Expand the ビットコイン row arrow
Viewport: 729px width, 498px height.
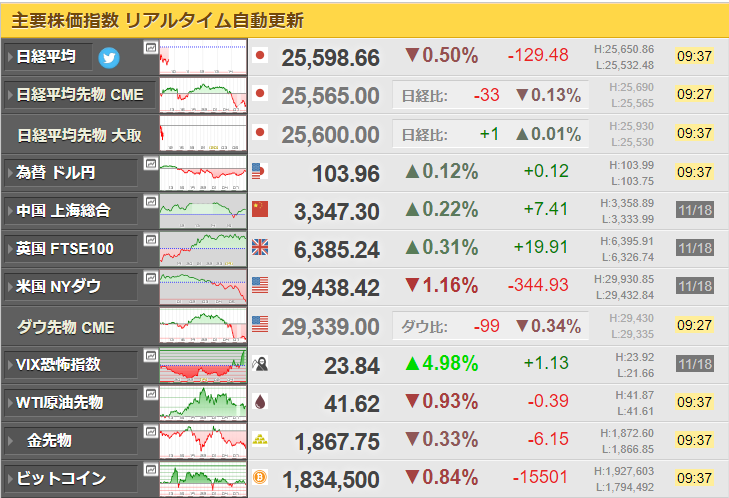click(x=10, y=478)
